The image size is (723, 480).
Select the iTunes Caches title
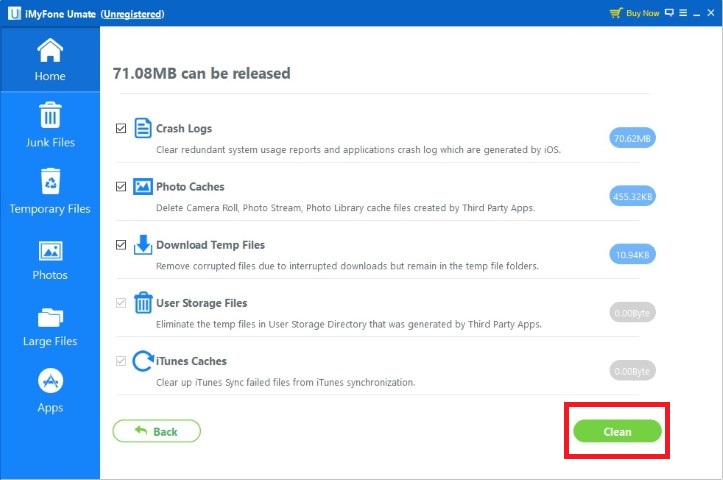[x=191, y=361]
